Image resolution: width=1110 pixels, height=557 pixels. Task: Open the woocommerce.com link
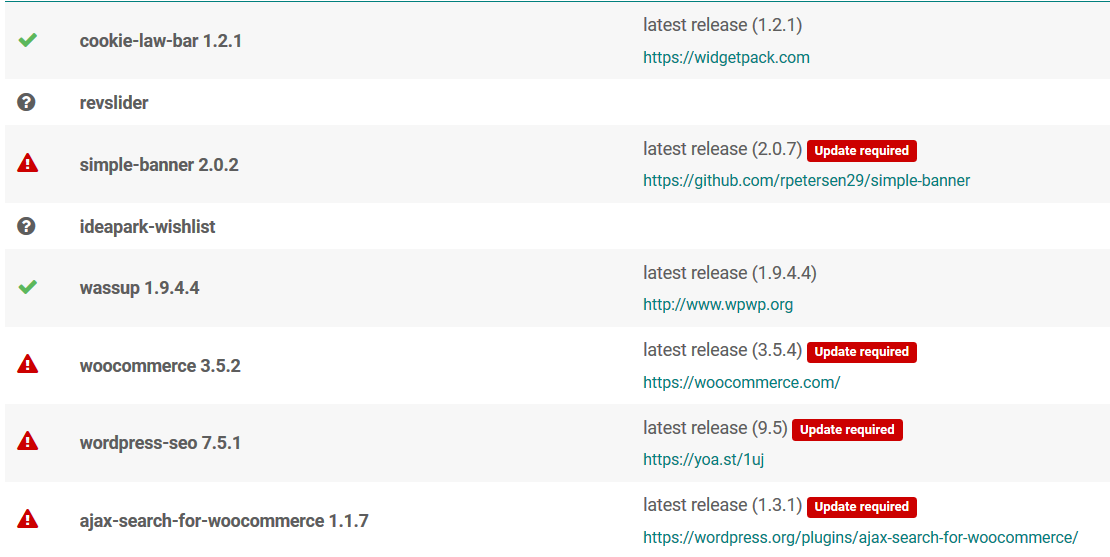[741, 382]
